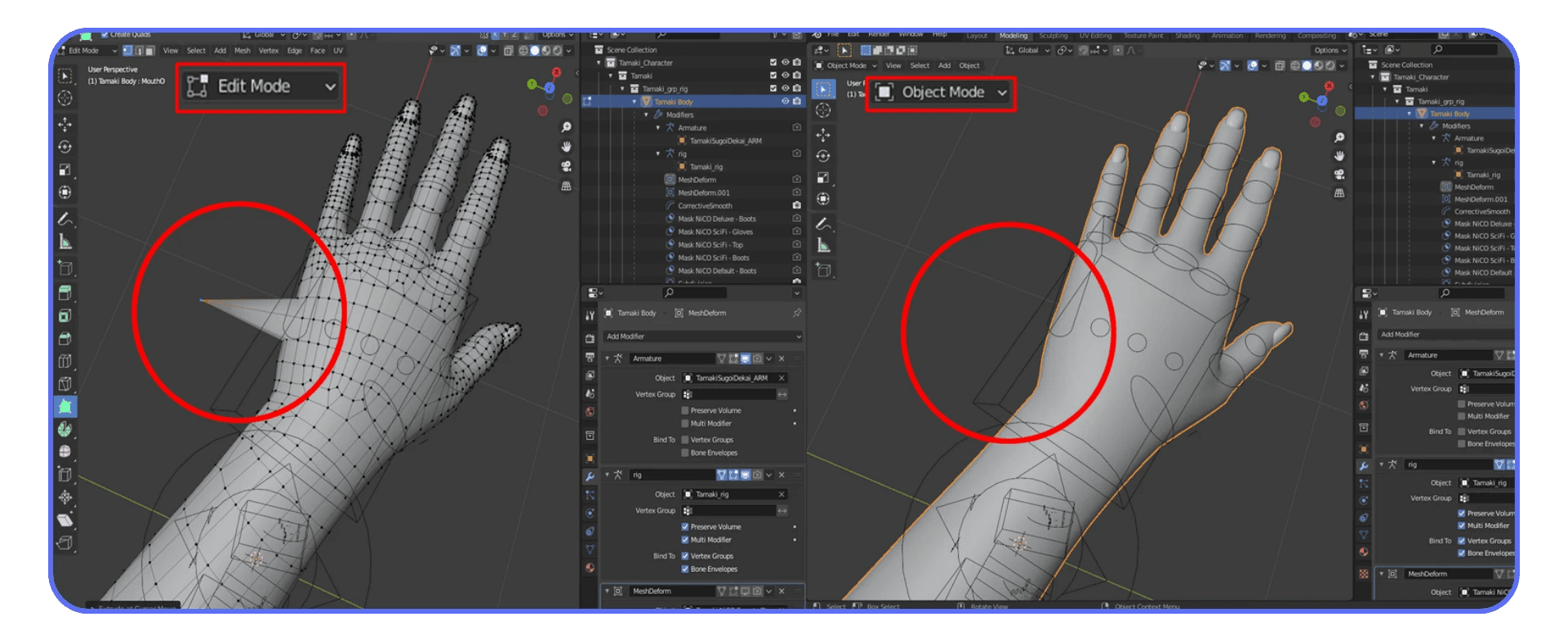Select the Loop Cut tool in left viewport
The image size is (1568, 639).
coord(65,362)
